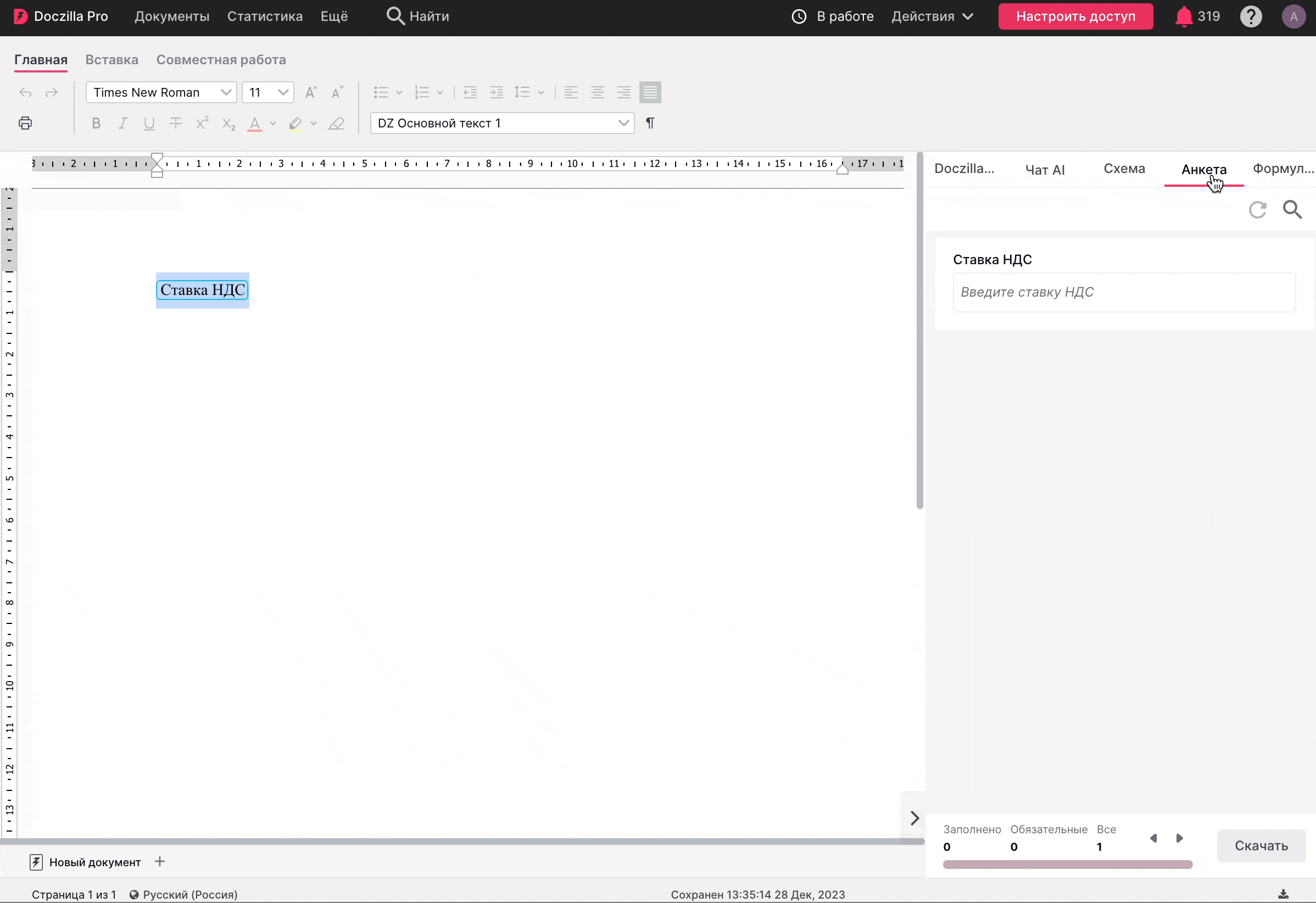Open the font size 11 dropdown
The image size is (1316, 903).
(268, 92)
